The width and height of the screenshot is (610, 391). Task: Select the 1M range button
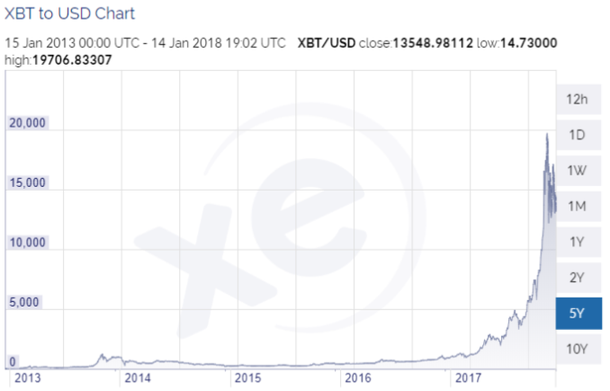coord(578,206)
